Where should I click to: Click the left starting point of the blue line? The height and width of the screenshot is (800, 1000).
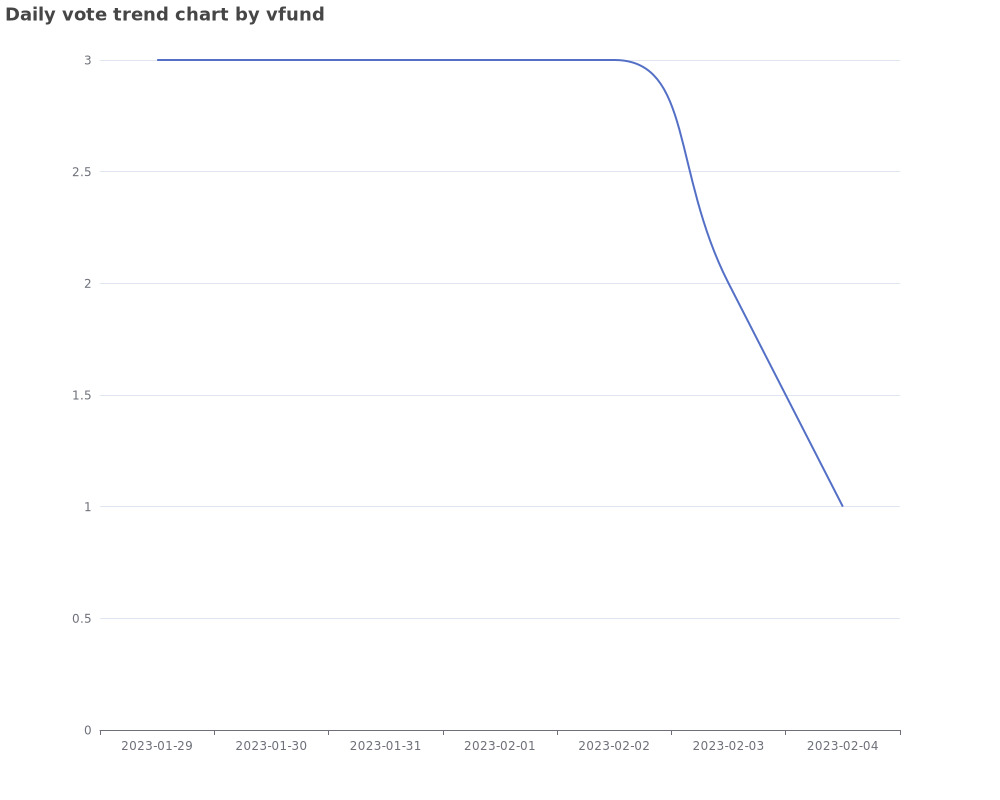click(x=158, y=60)
